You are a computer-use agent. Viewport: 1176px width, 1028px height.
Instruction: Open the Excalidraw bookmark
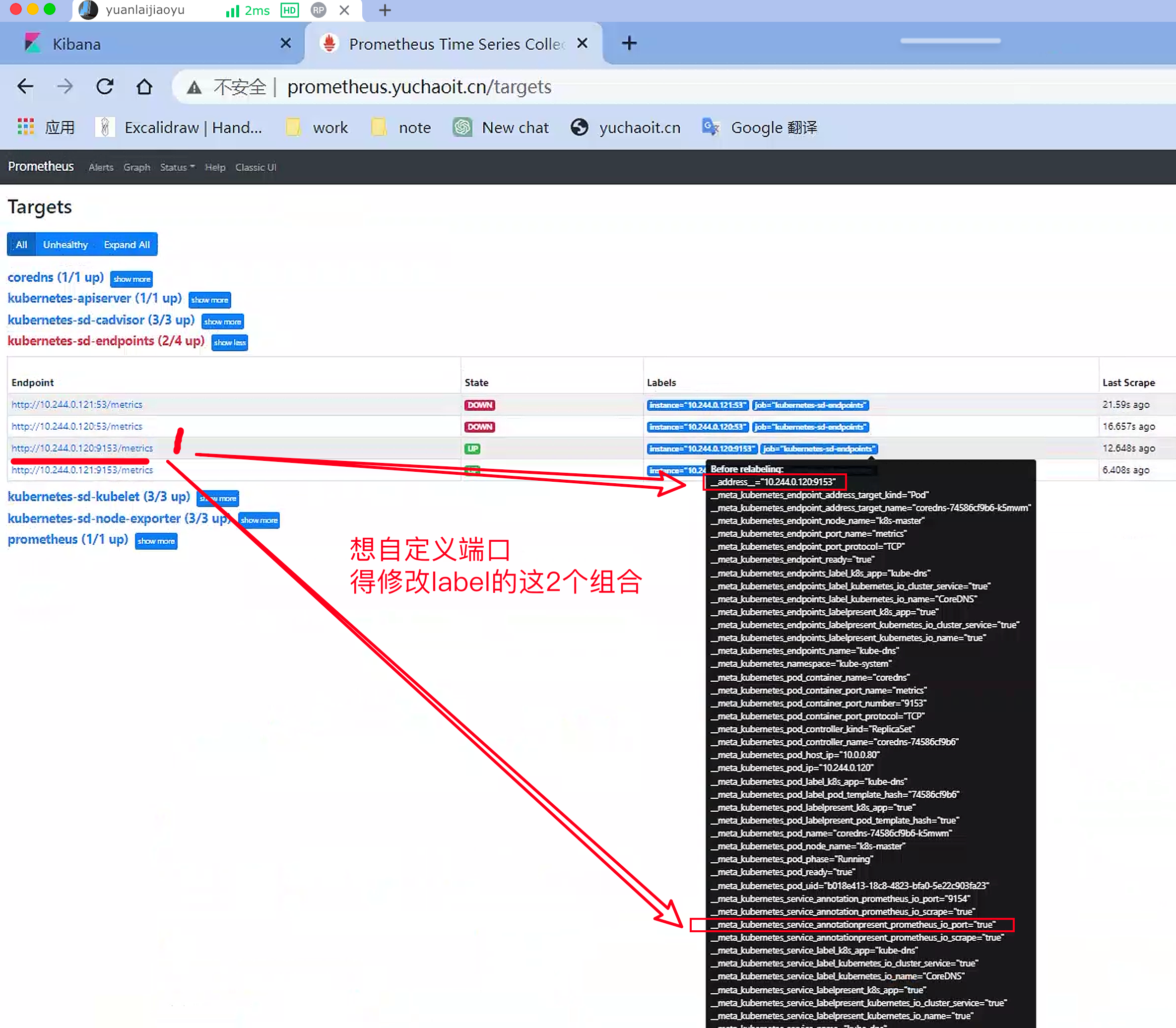pos(179,127)
